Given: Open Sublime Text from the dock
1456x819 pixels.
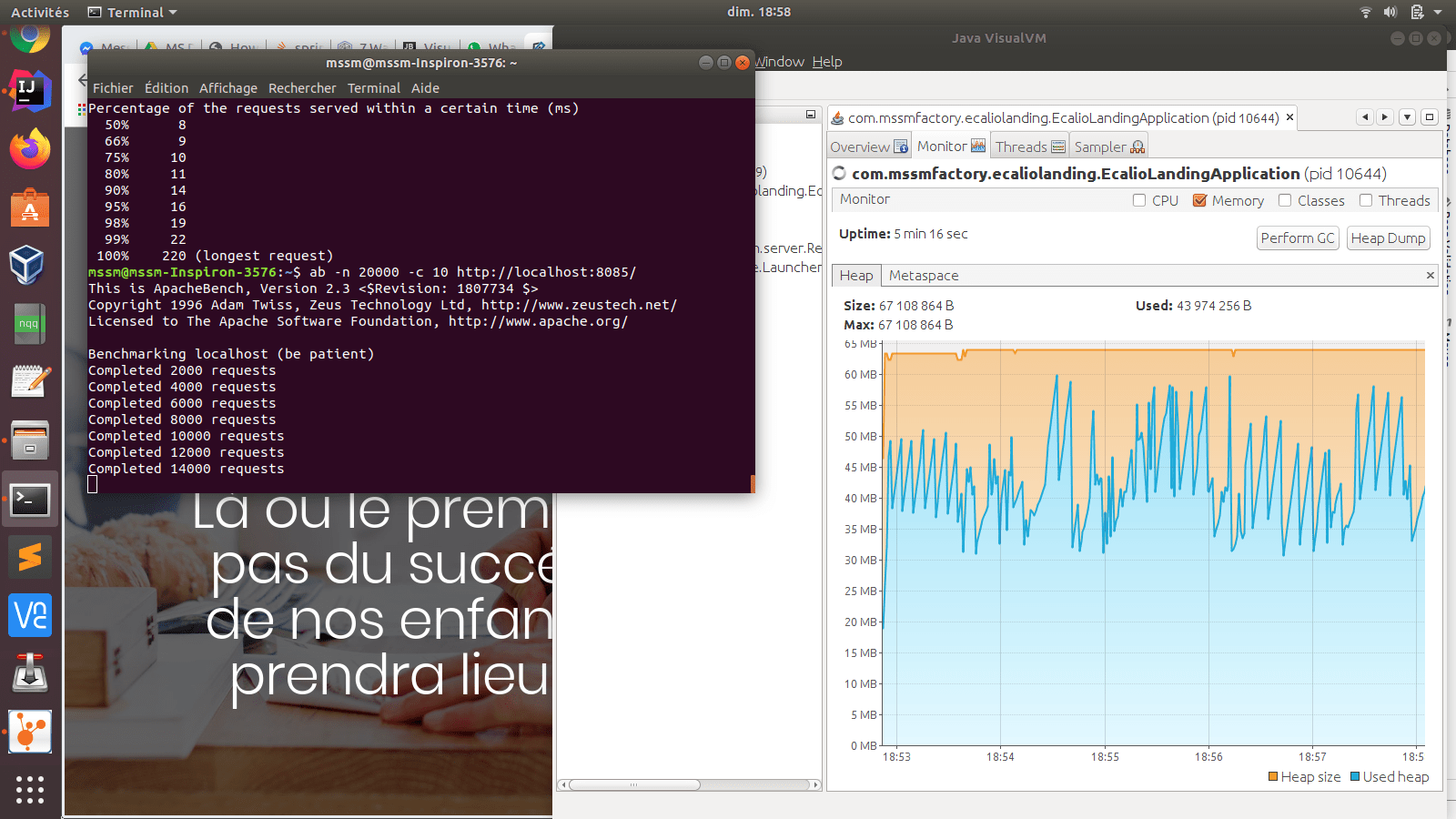Looking at the screenshot, I should (x=30, y=557).
